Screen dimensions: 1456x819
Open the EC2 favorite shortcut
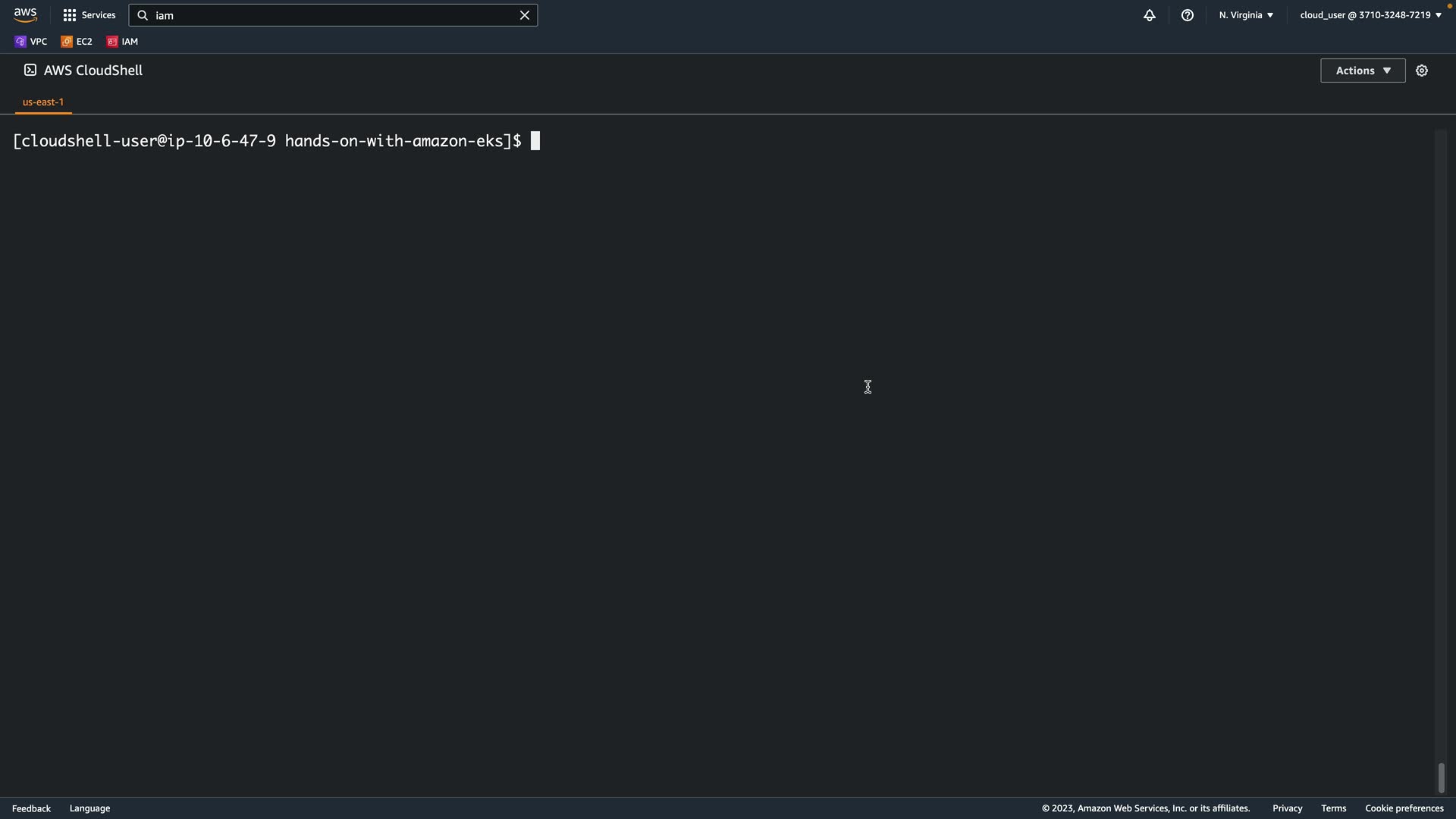pyautogui.click(x=77, y=42)
